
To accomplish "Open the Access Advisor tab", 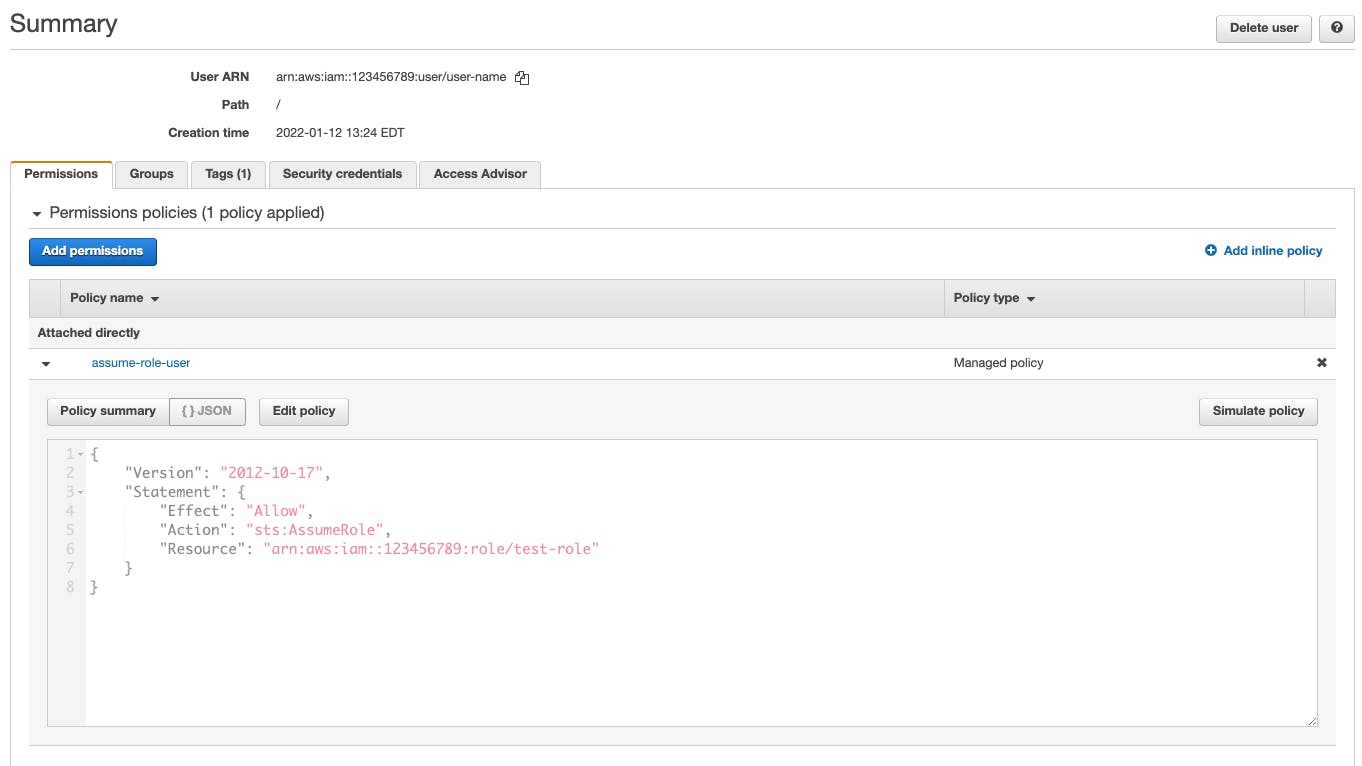I will point(480,174).
